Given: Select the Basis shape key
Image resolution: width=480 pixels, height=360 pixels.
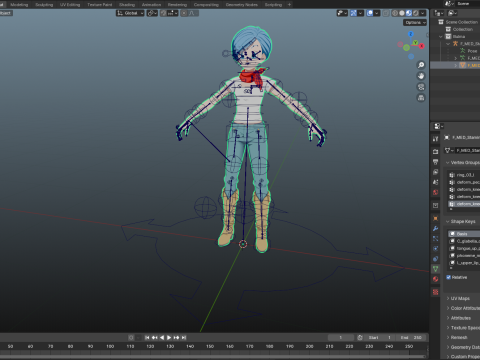Looking at the screenshot, I should point(465,234).
